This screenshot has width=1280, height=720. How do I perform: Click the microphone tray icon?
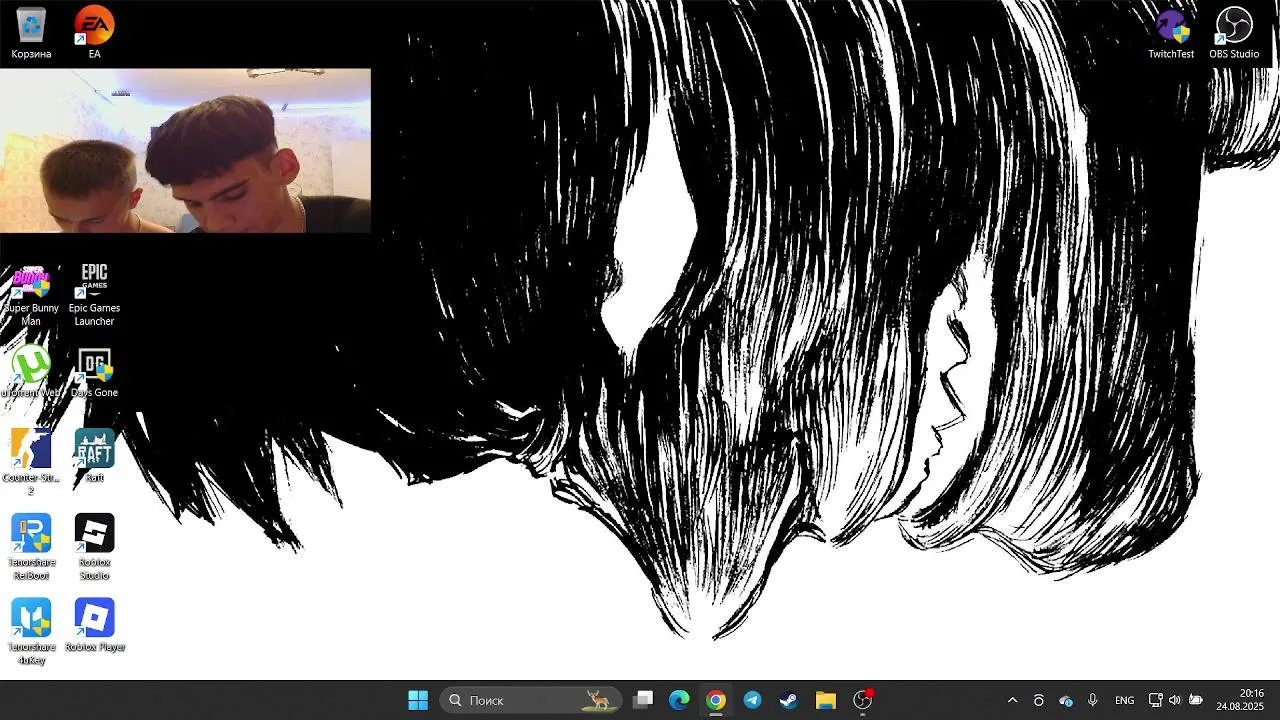[1093, 700]
